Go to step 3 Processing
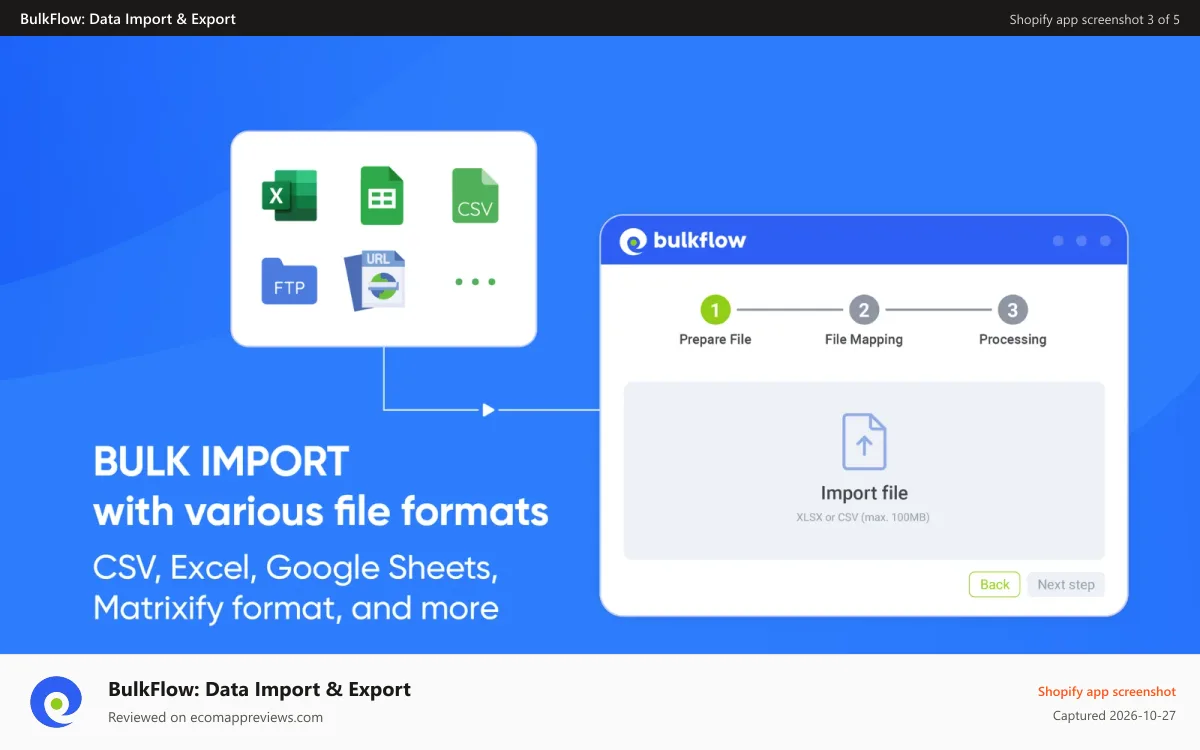The height and width of the screenshot is (750, 1200). coord(1012,321)
